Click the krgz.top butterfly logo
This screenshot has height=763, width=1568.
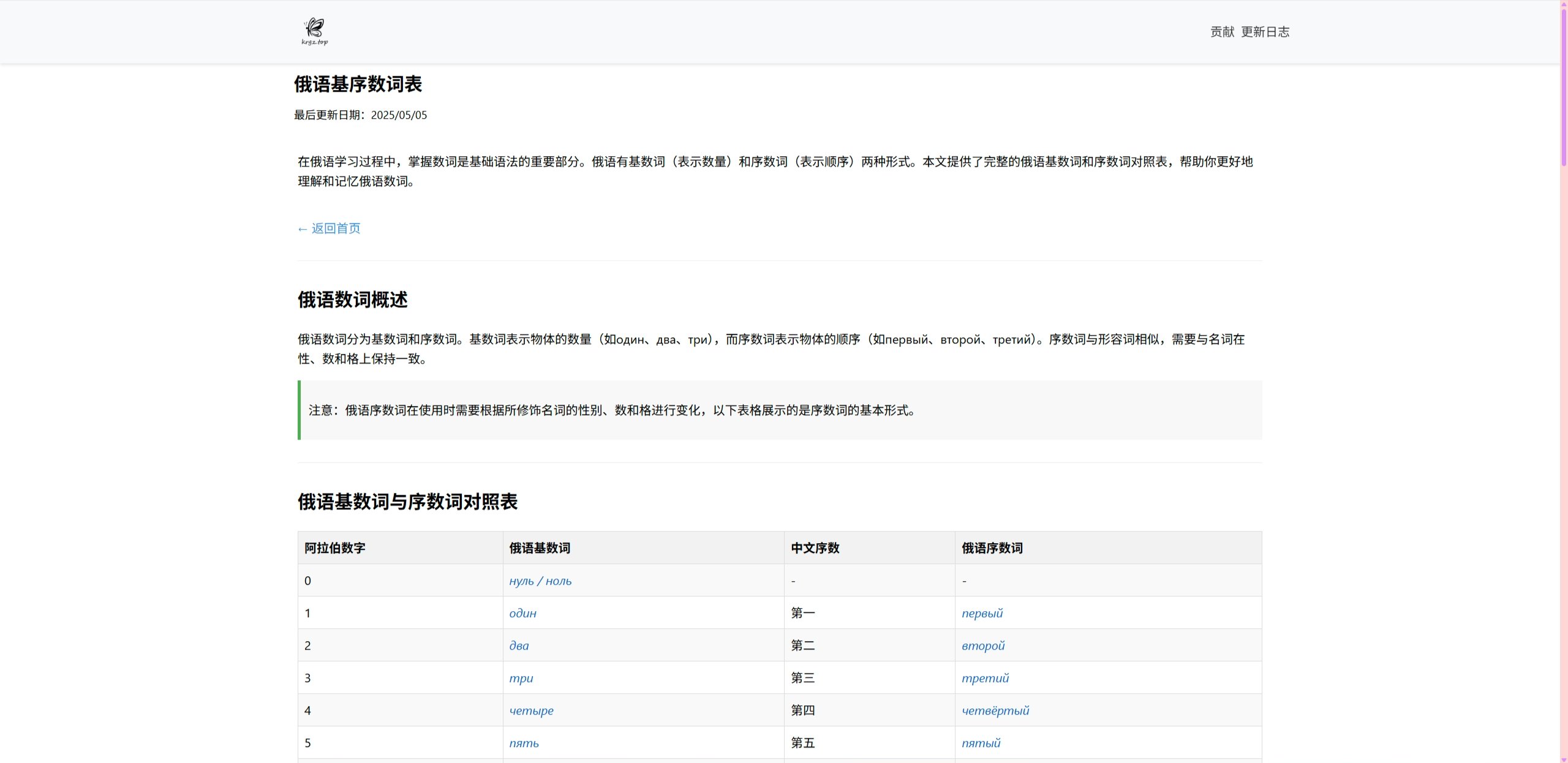pos(314,31)
